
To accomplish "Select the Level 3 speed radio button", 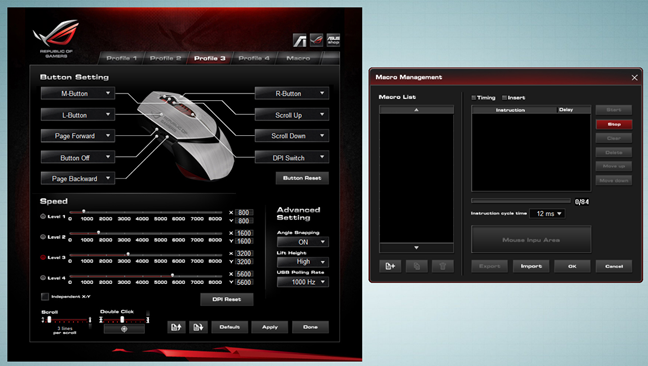I will (43, 257).
